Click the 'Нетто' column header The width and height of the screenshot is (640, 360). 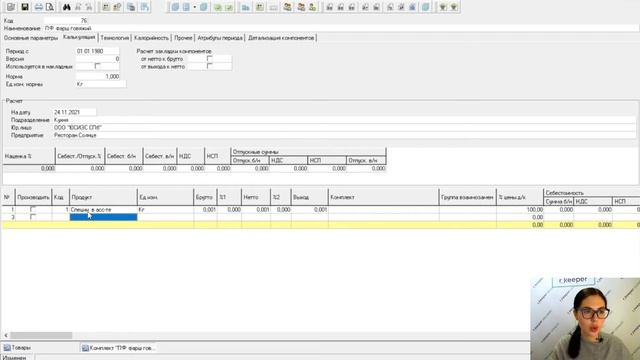[x=256, y=197]
